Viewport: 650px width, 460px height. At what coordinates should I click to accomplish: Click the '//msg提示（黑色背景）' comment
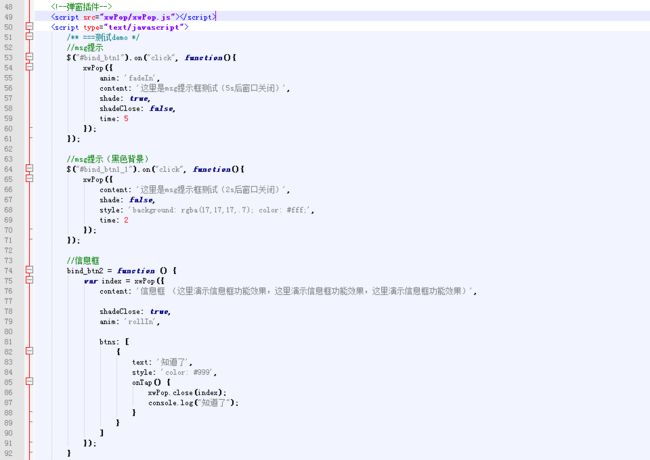(108, 159)
